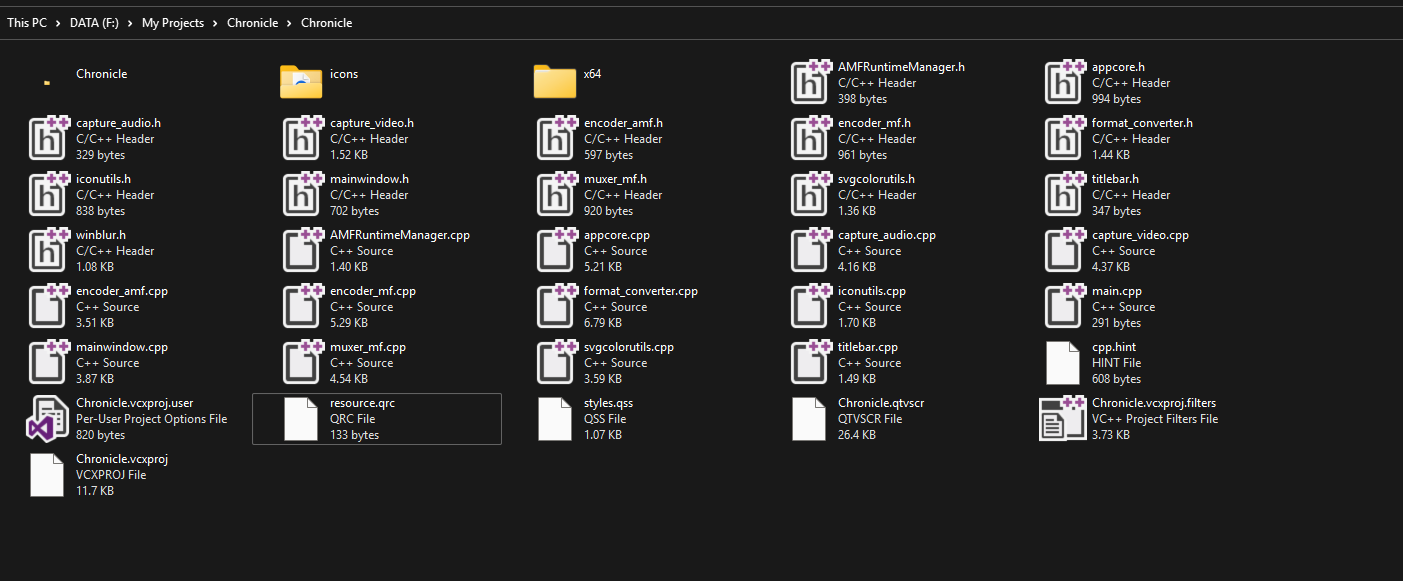The image size is (1403, 581).
Task: Navigate to DATA (F:) in address path
Action: click(x=94, y=23)
